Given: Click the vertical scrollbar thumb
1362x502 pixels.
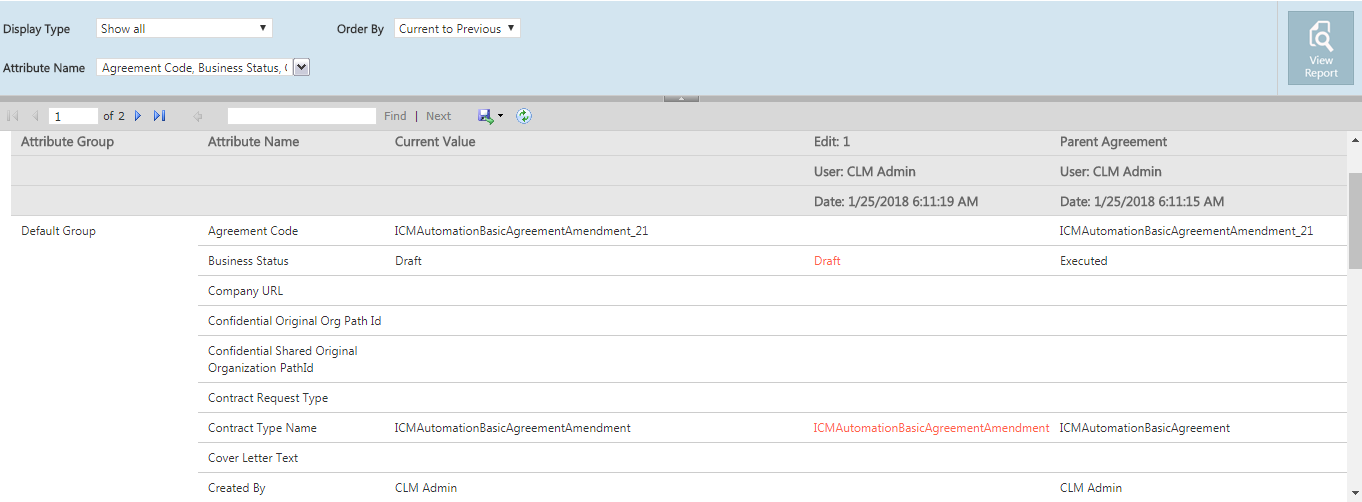Looking at the screenshot, I should pyautogui.click(x=1354, y=220).
